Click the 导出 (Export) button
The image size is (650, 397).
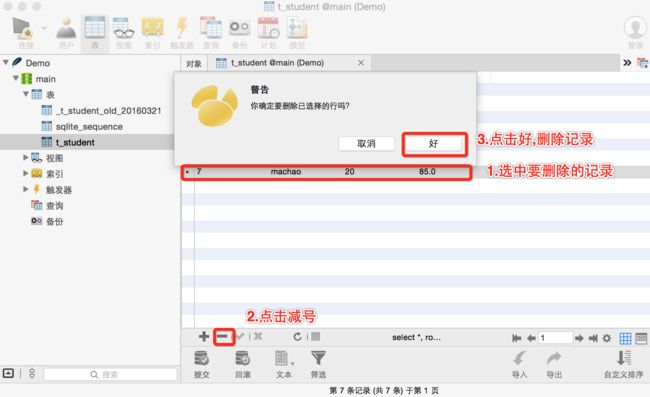click(x=554, y=364)
